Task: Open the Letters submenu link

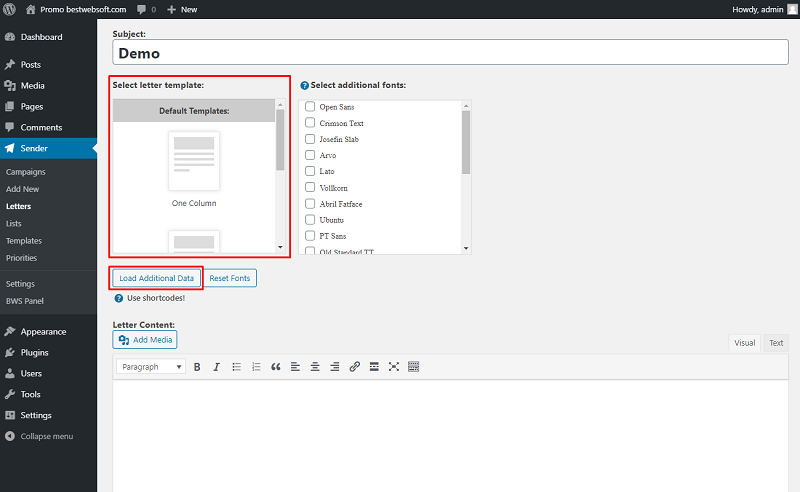Action: (18, 206)
